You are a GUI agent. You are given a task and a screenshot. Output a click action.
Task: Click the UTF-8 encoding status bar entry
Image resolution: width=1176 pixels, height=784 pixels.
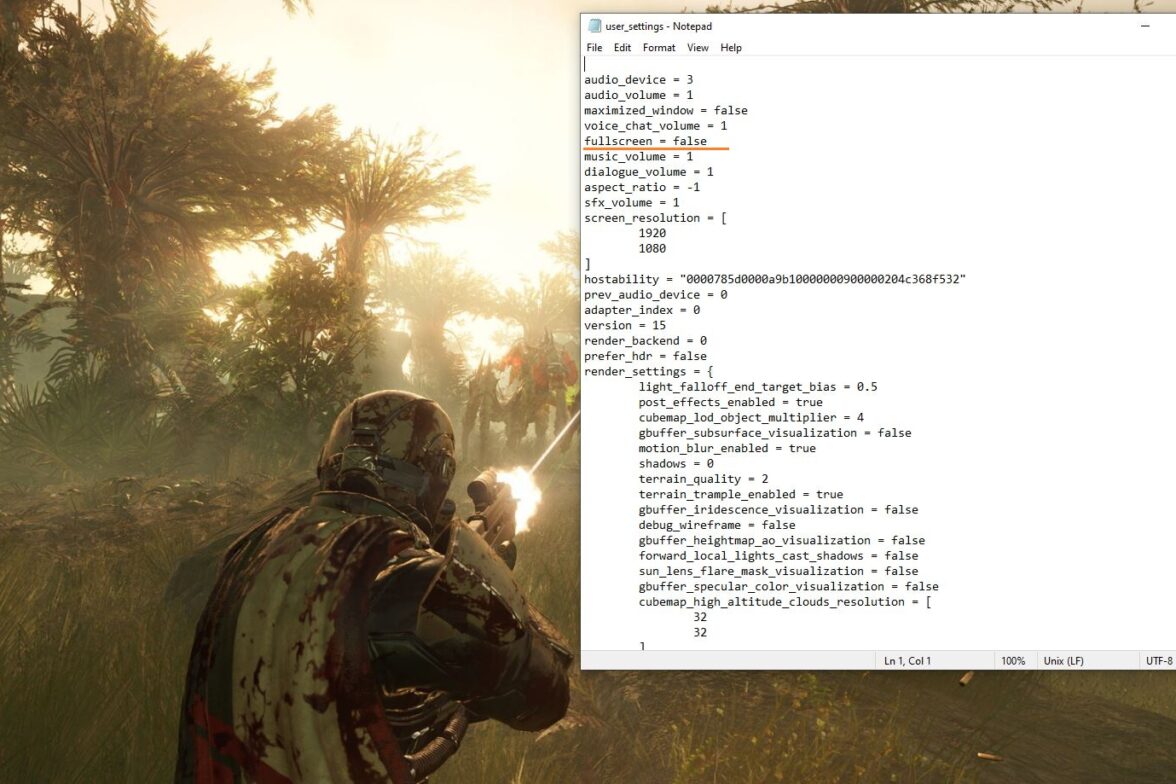tap(1159, 661)
